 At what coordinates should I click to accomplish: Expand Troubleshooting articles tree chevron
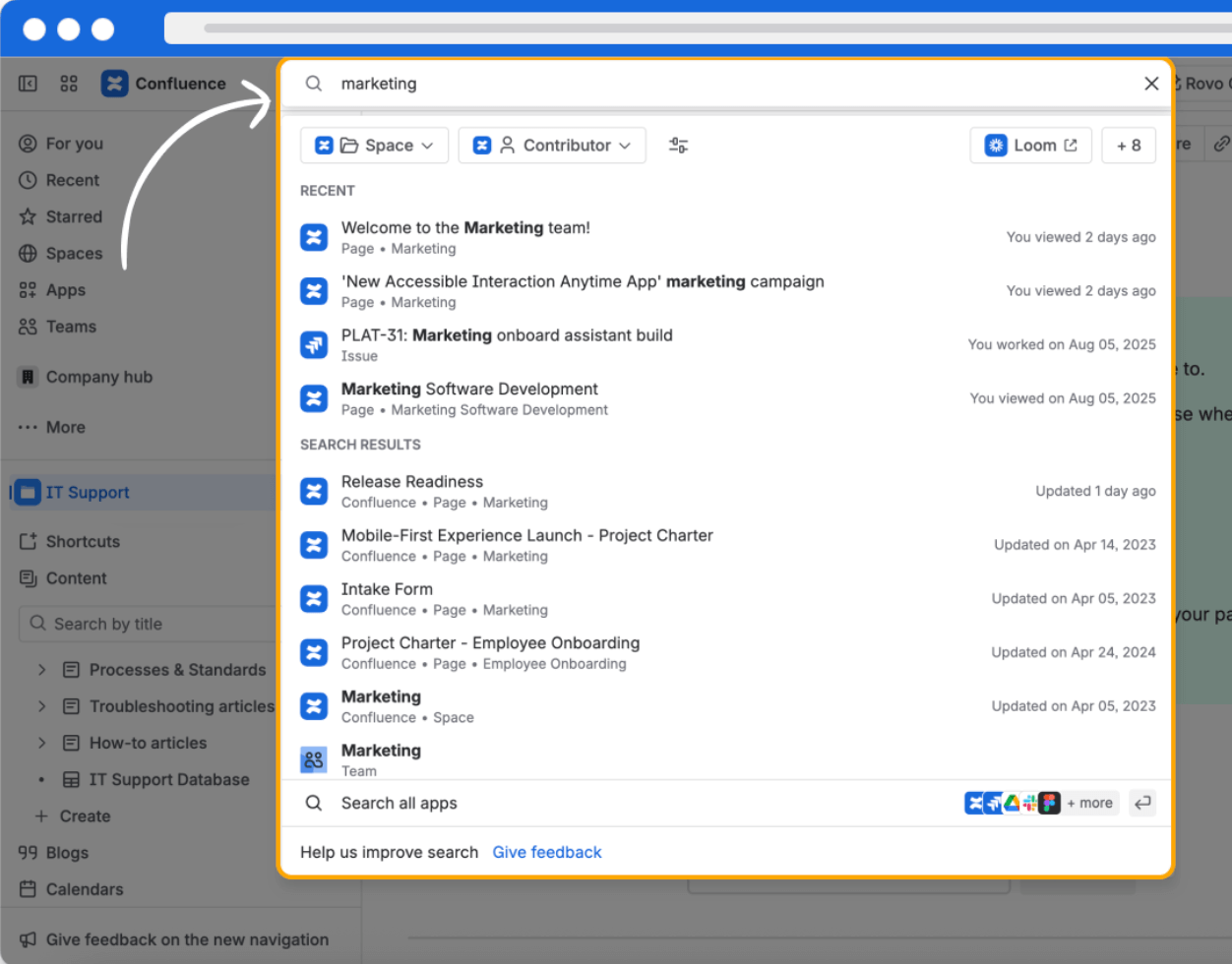pos(42,706)
